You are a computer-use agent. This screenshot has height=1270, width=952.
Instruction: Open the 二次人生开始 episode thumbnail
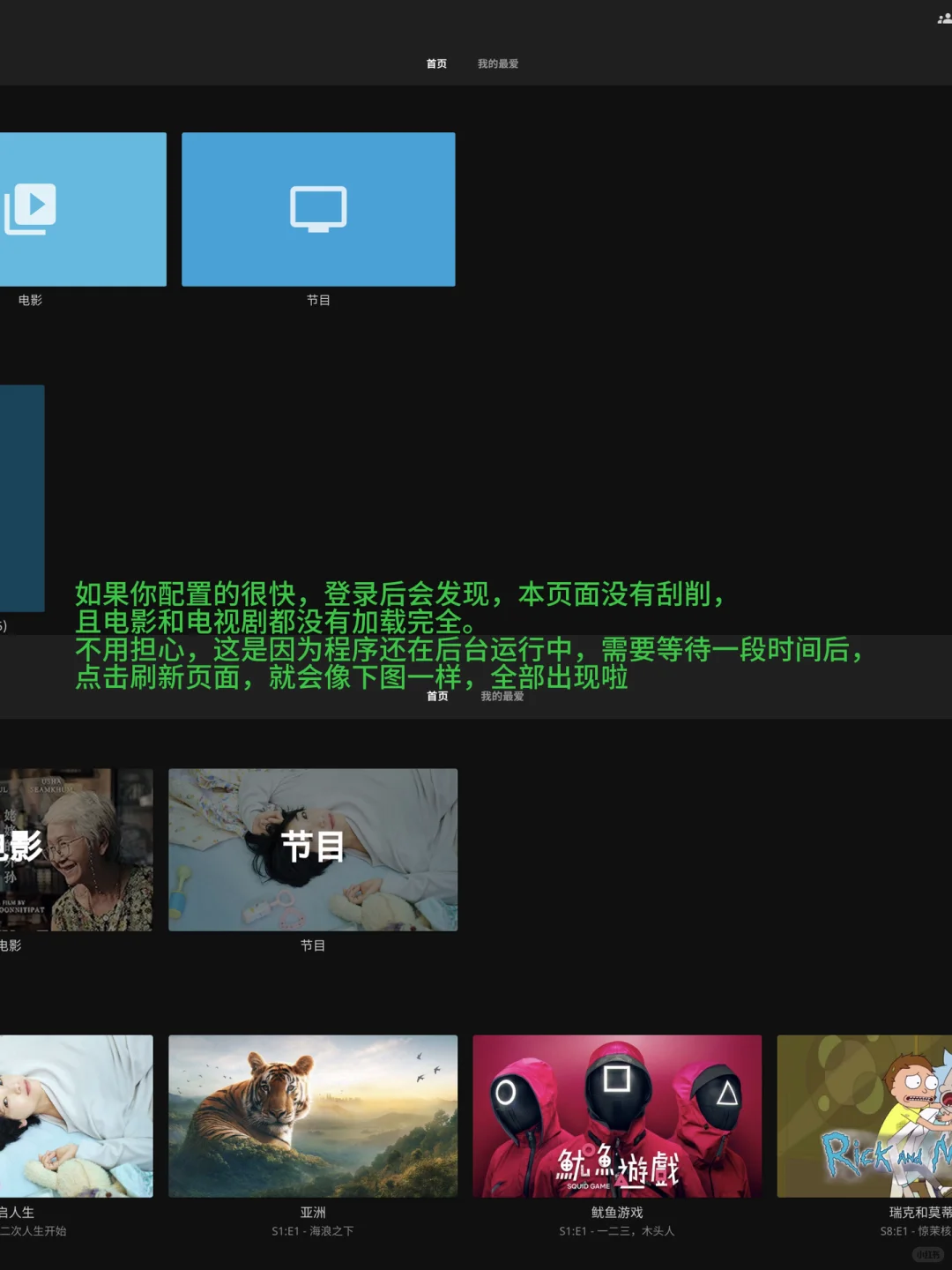[76, 1116]
